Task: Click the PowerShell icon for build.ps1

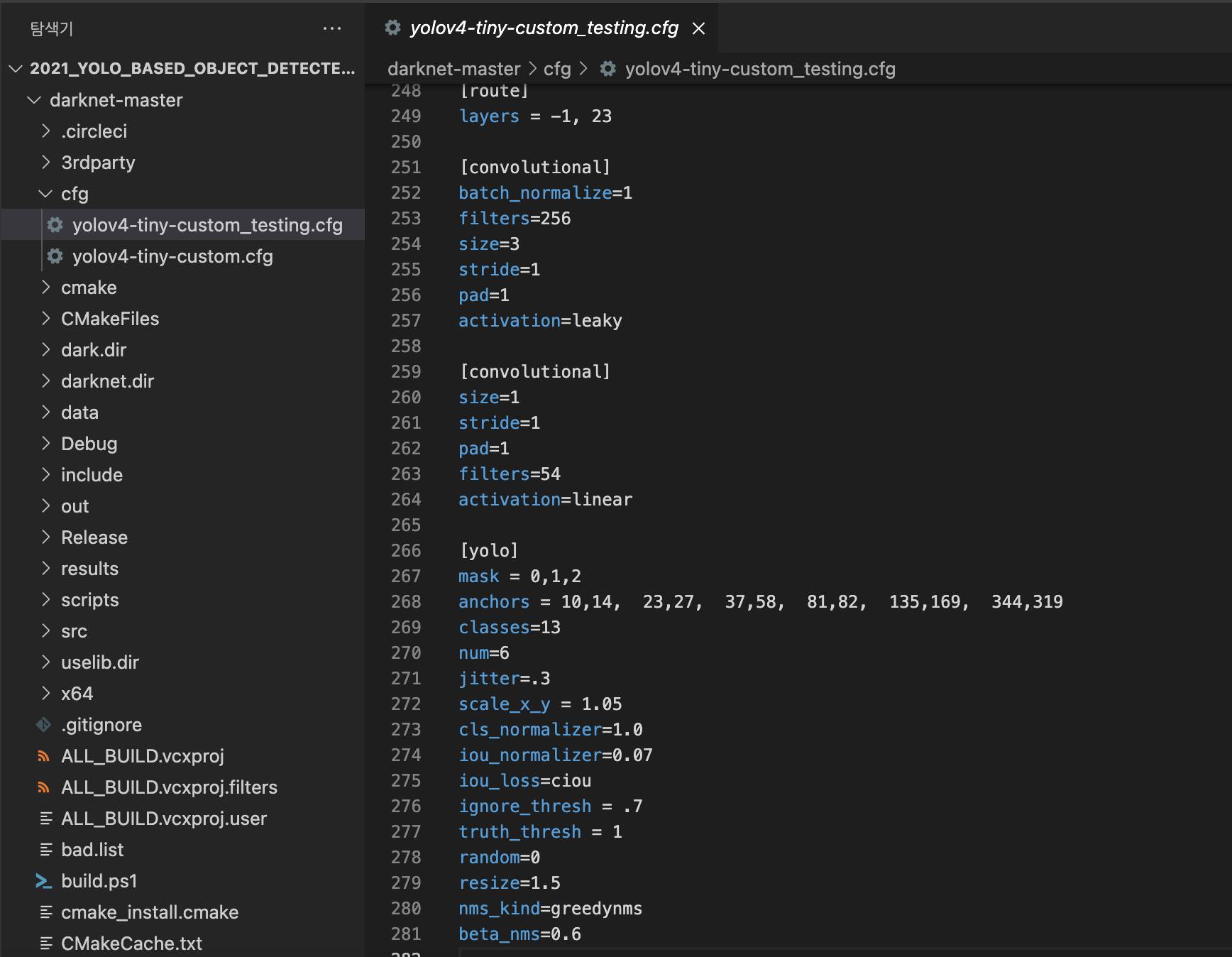Action: pyautogui.click(x=43, y=881)
